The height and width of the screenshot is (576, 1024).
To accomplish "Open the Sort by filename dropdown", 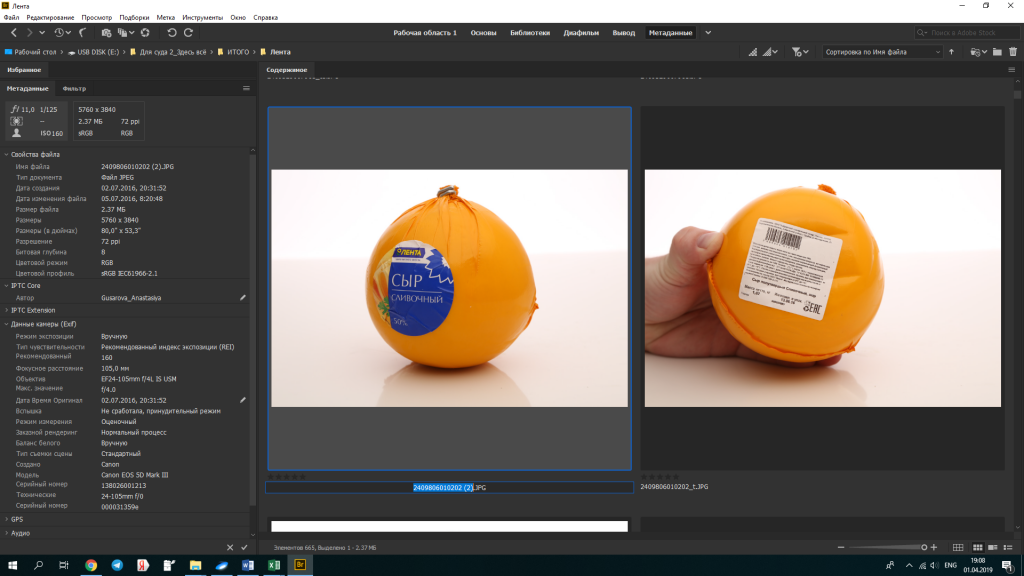I will [881, 52].
